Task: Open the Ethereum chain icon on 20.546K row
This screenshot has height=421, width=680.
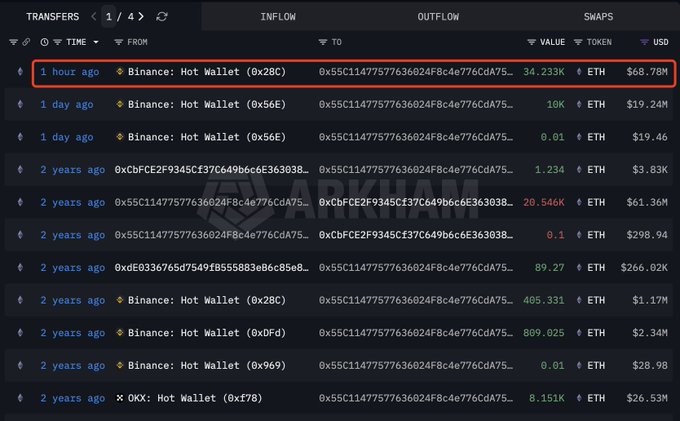Action: [20, 202]
